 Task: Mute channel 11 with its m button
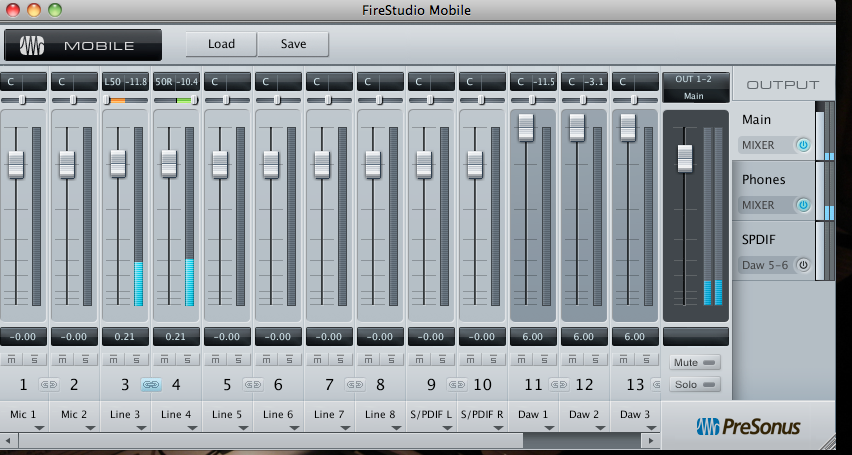click(522, 359)
